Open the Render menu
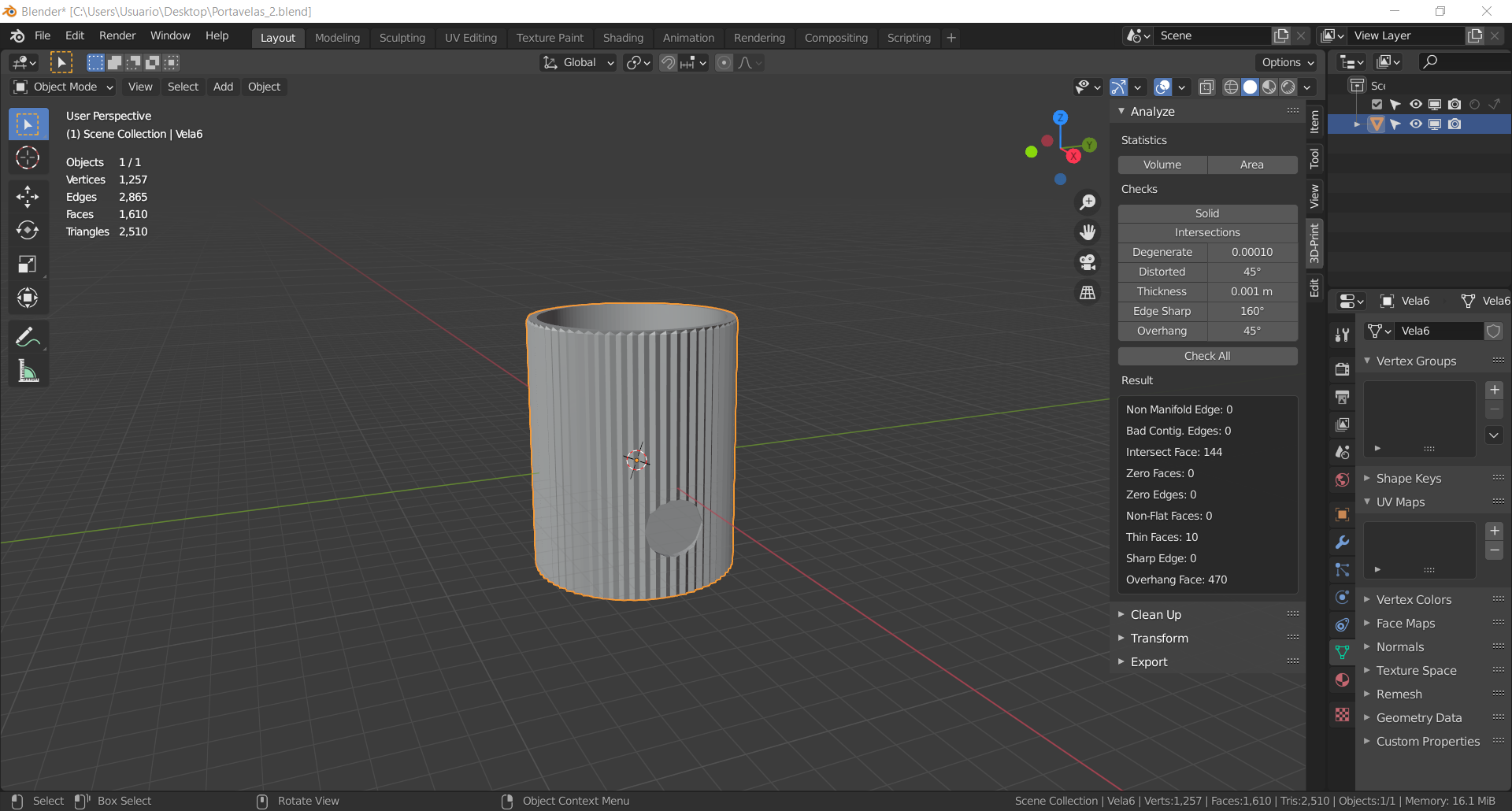The image size is (1512, 811). click(x=117, y=35)
